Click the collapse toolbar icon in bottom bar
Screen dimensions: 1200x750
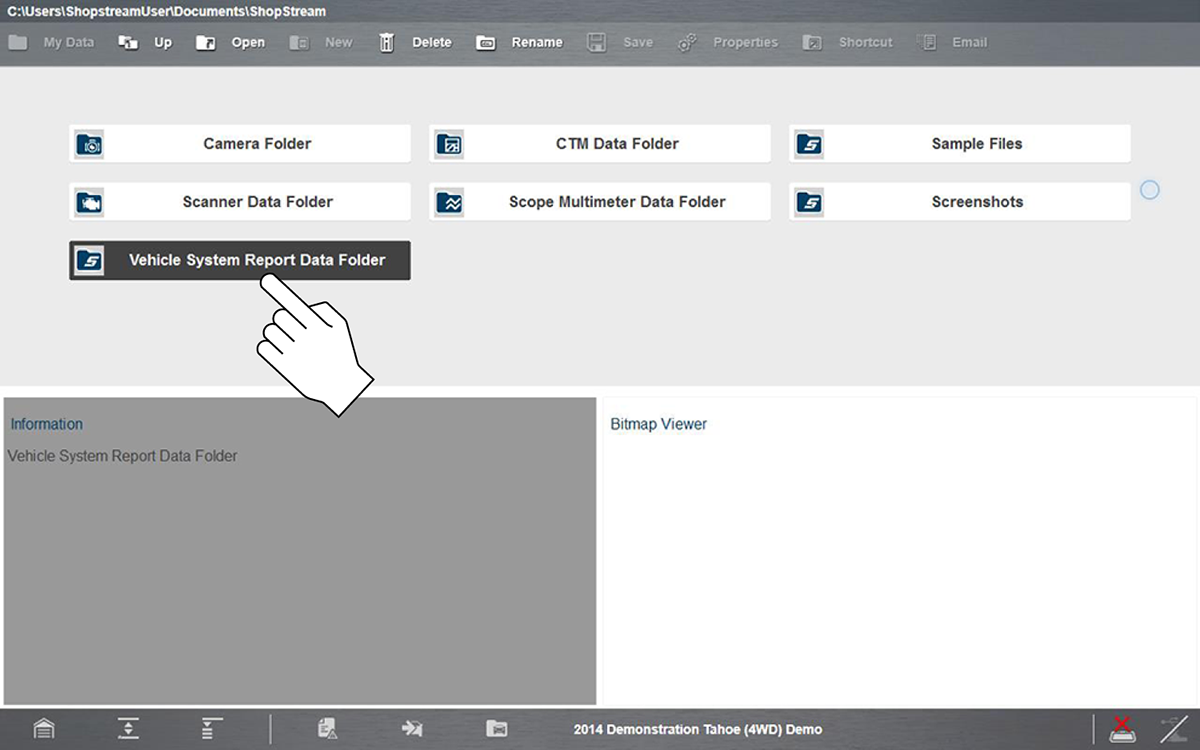tap(128, 729)
